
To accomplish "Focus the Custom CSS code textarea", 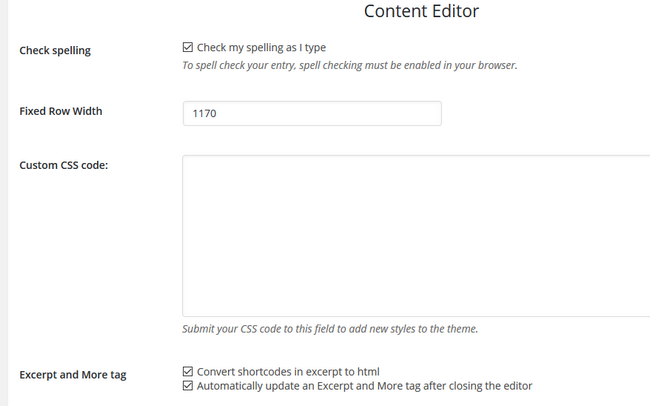I will (x=416, y=236).
